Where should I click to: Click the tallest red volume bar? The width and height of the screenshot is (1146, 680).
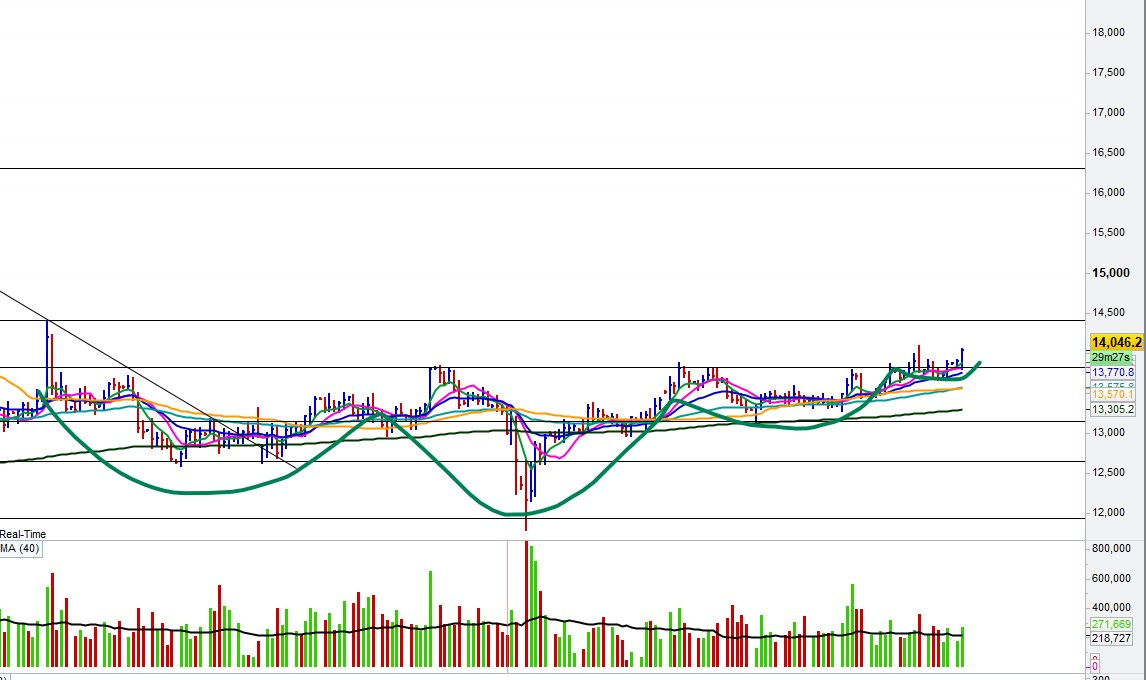coord(526,604)
